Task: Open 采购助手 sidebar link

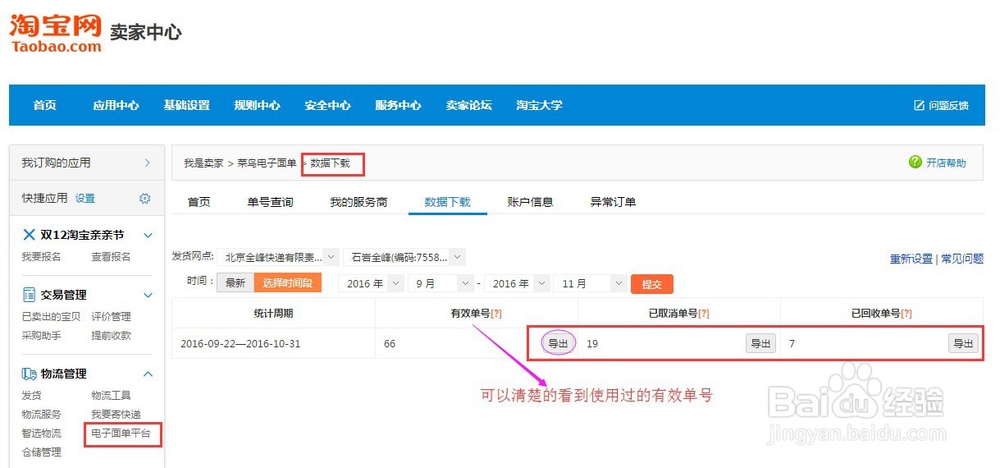Action: (x=41, y=335)
